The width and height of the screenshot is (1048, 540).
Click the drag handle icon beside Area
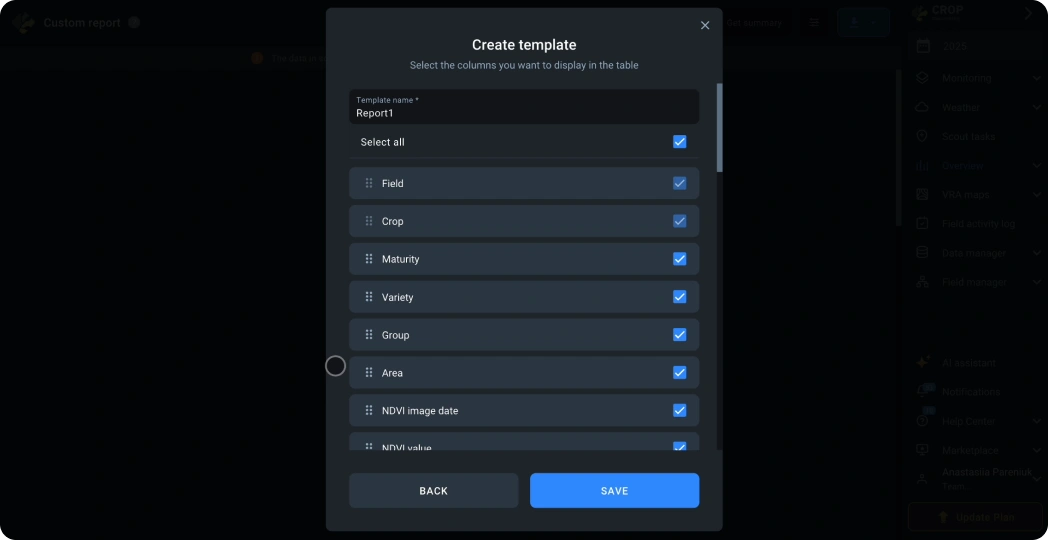click(x=369, y=373)
